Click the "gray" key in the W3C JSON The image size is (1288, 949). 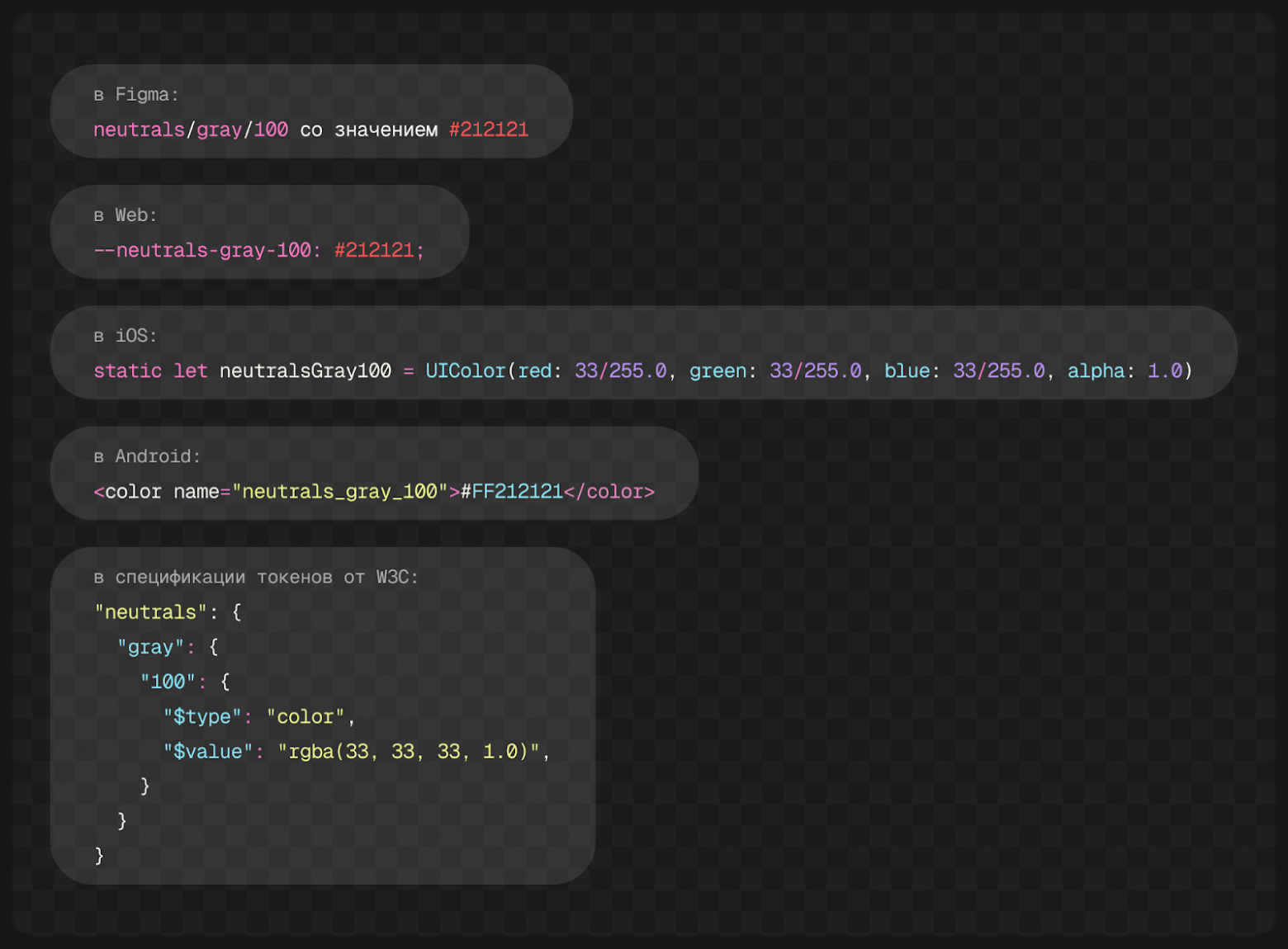click(151, 647)
